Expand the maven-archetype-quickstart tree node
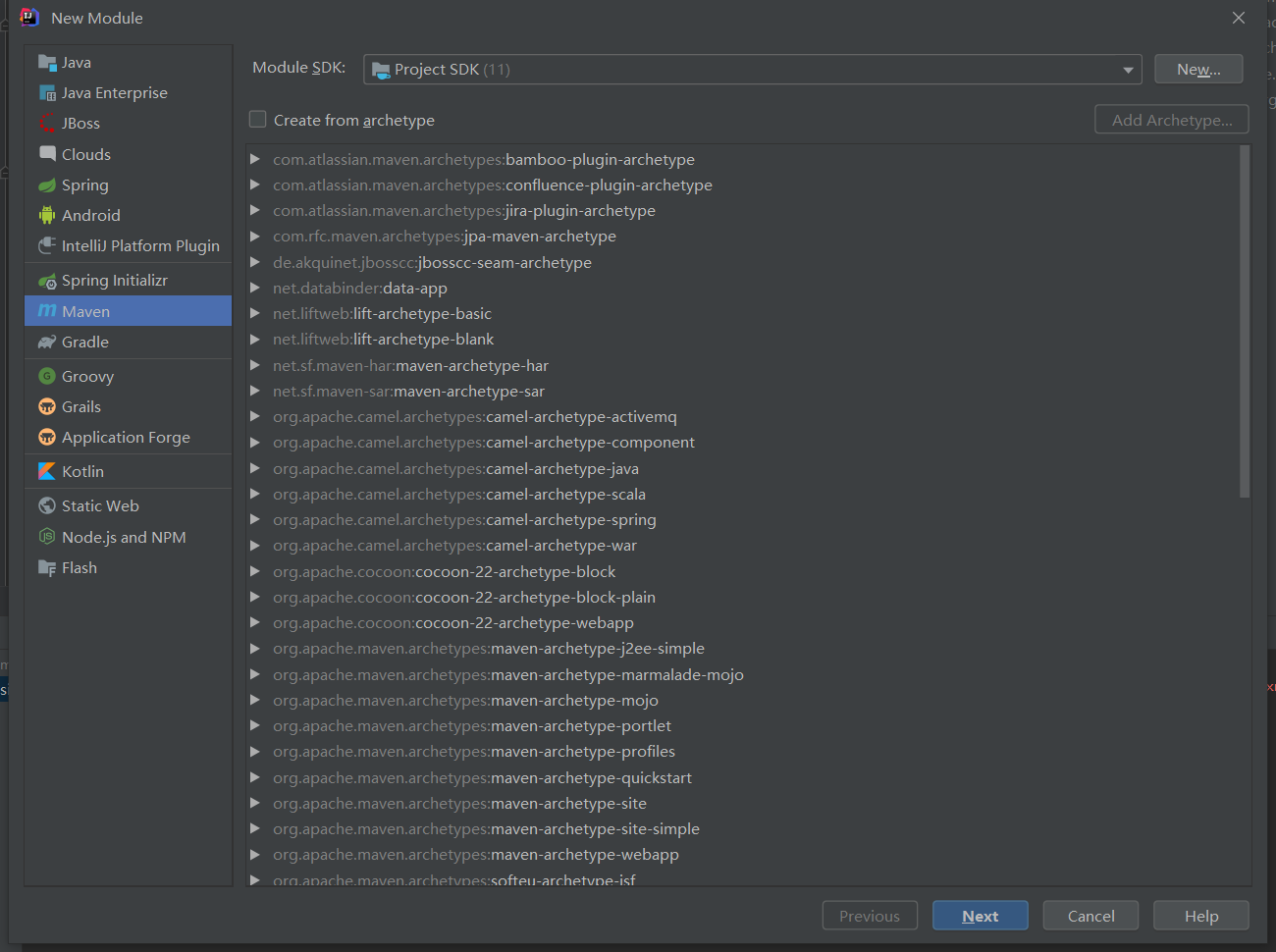 click(x=255, y=777)
